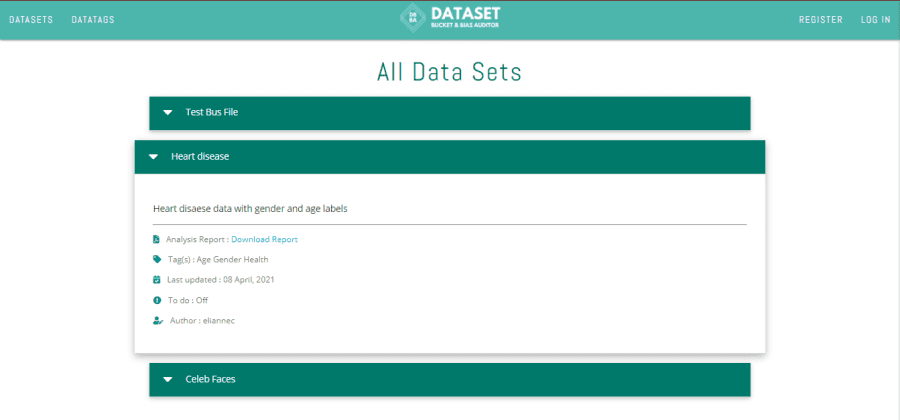900x420 pixels.
Task: Collapse the Heart disease panel arrow
Action: click(x=153, y=157)
